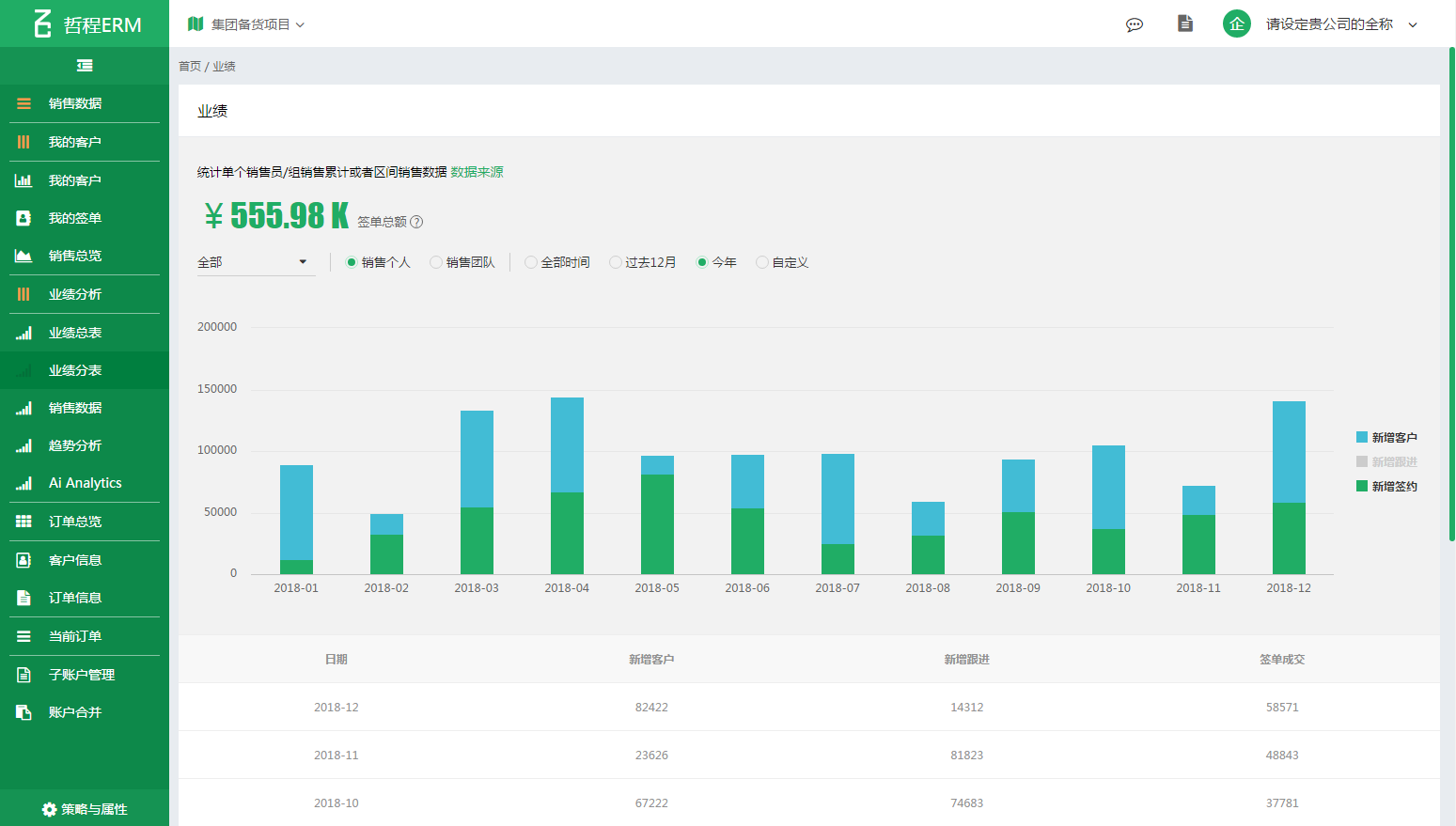
Task: Click the gear icon for 策略与属性
Action: 49,809
